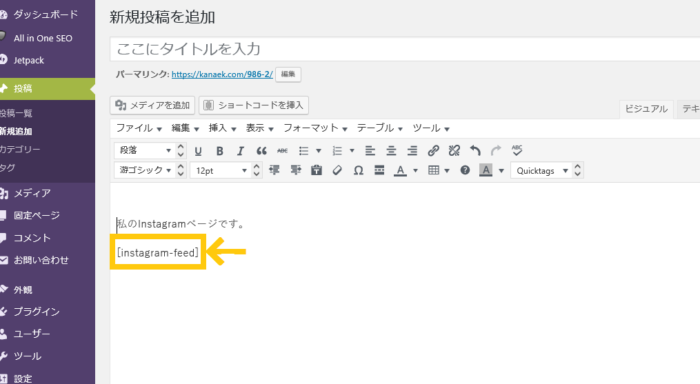Open the フォーマット menu

(x=315, y=128)
